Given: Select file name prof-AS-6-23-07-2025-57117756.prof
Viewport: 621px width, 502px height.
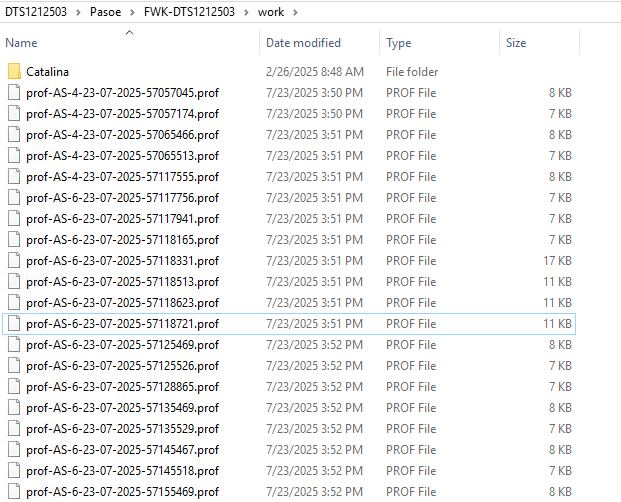Looking at the screenshot, I should tap(122, 198).
